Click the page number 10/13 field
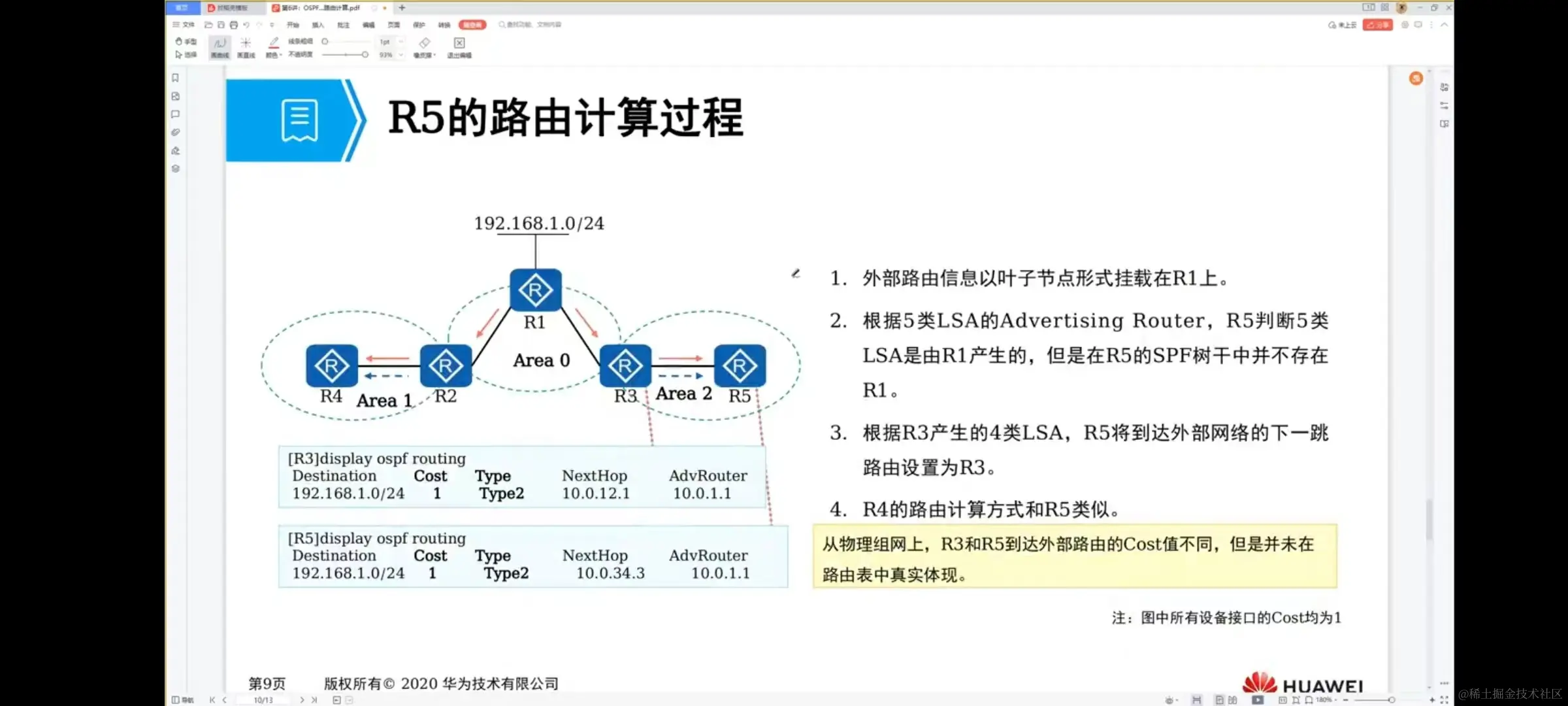 [x=263, y=699]
